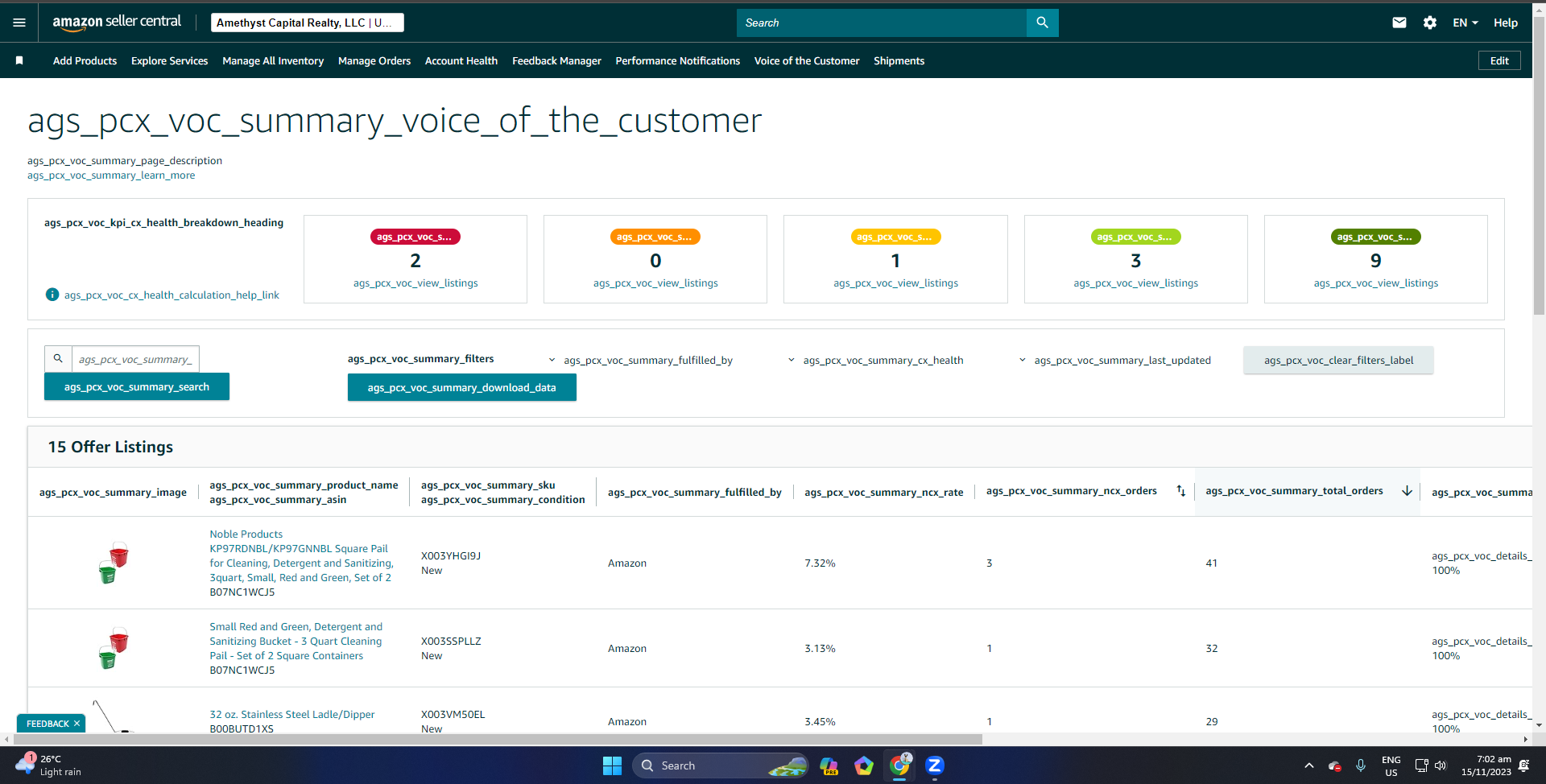Click the summary search button
Screen dimensions: 1546x784
(137, 386)
